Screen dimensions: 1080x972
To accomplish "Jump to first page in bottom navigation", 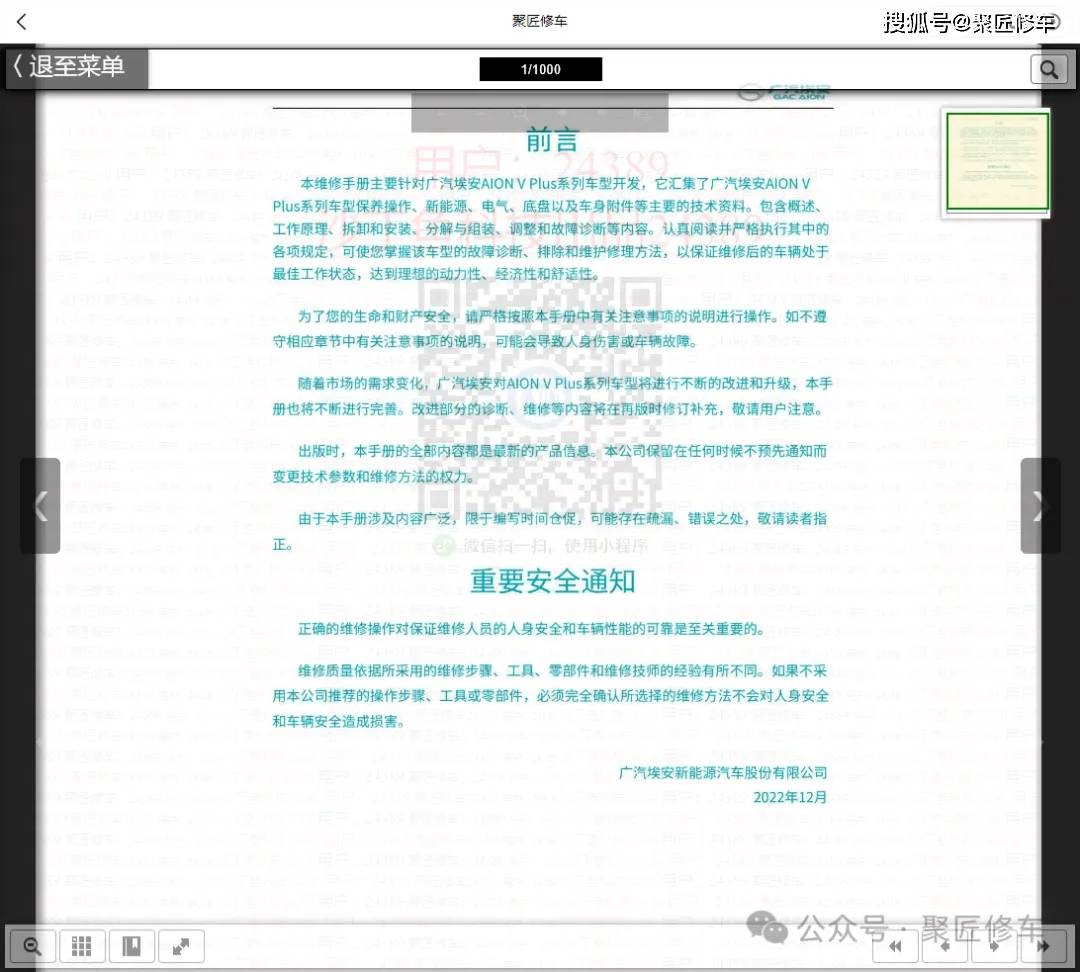I will [x=895, y=946].
